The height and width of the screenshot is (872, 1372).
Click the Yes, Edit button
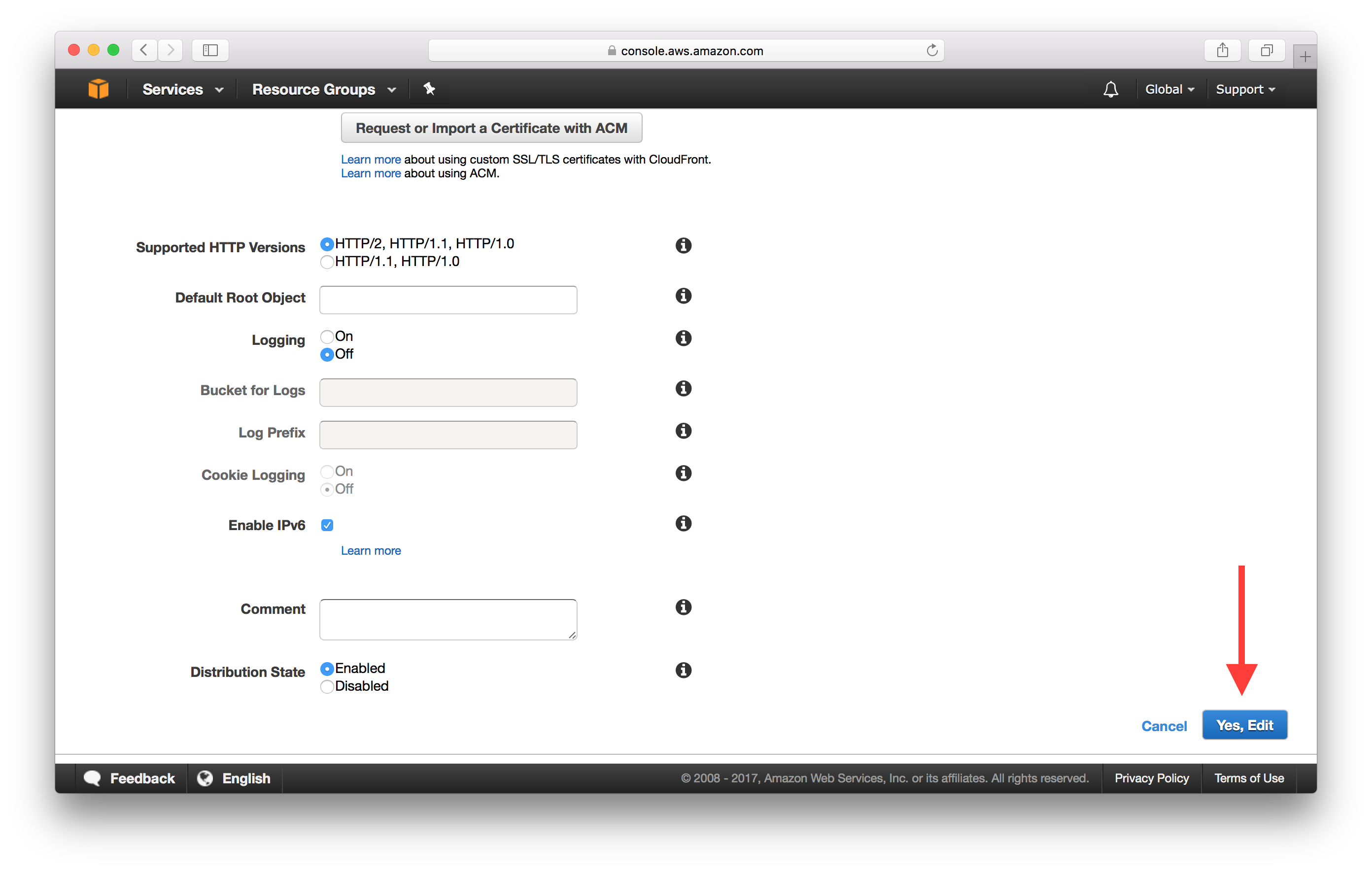[x=1244, y=725]
